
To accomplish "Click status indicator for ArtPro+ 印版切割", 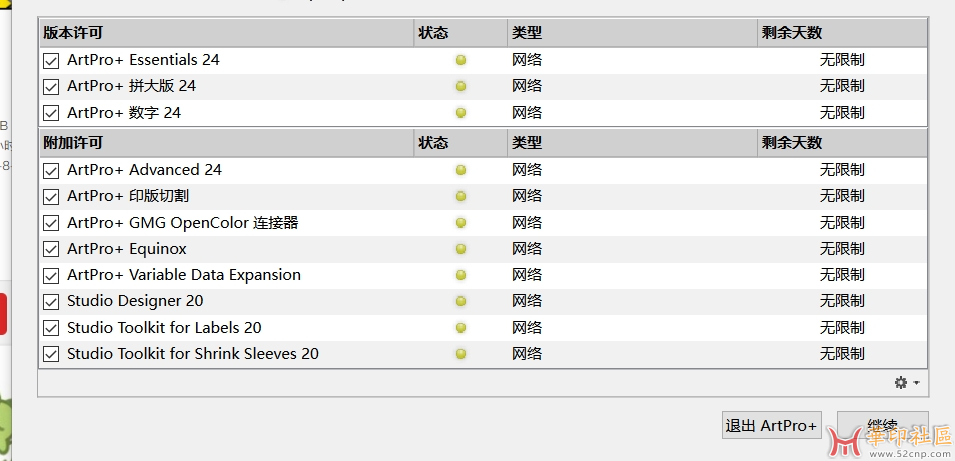I will [x=461, y=196].
